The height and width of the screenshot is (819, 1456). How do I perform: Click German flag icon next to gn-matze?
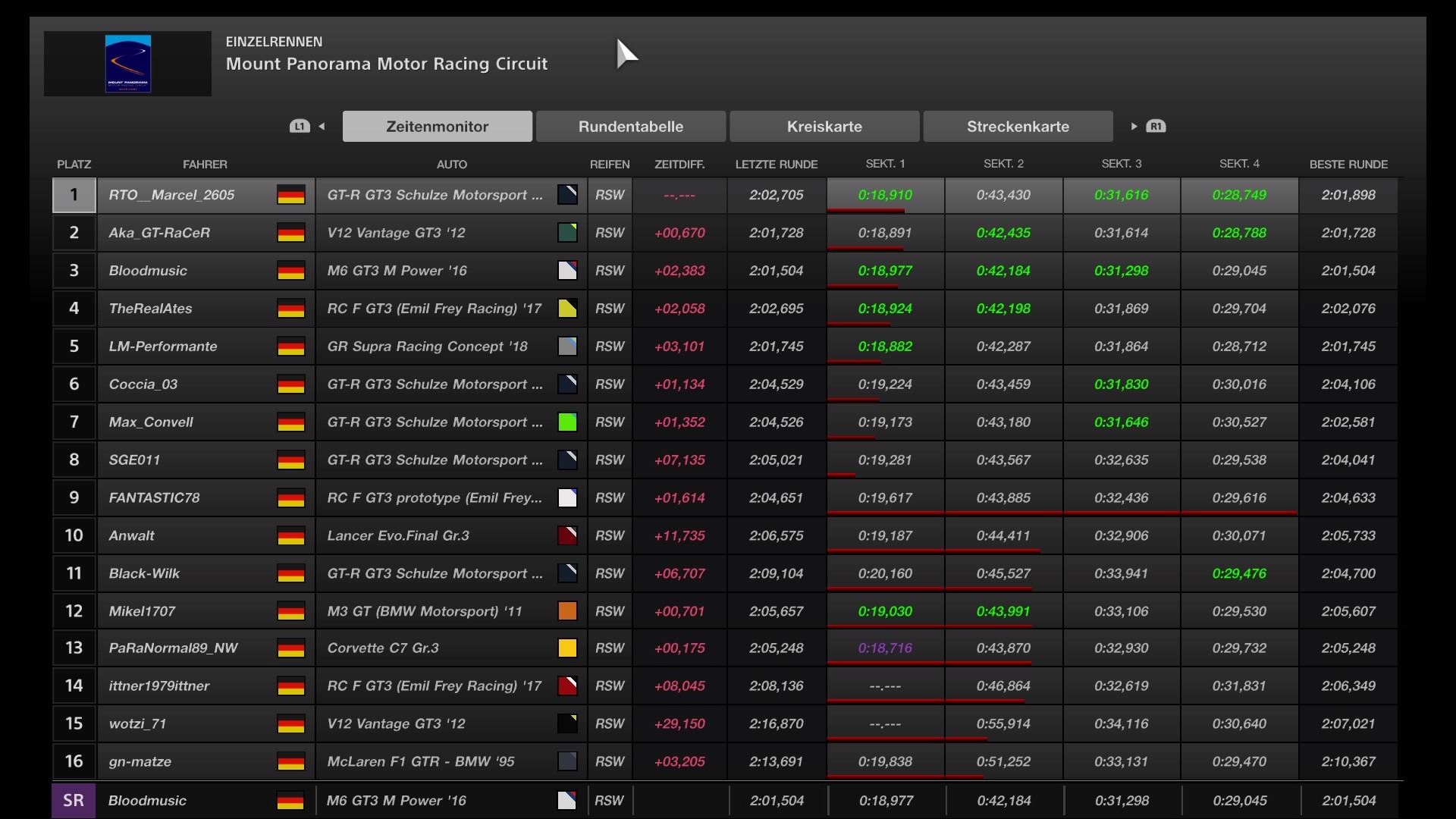[290, 762]
